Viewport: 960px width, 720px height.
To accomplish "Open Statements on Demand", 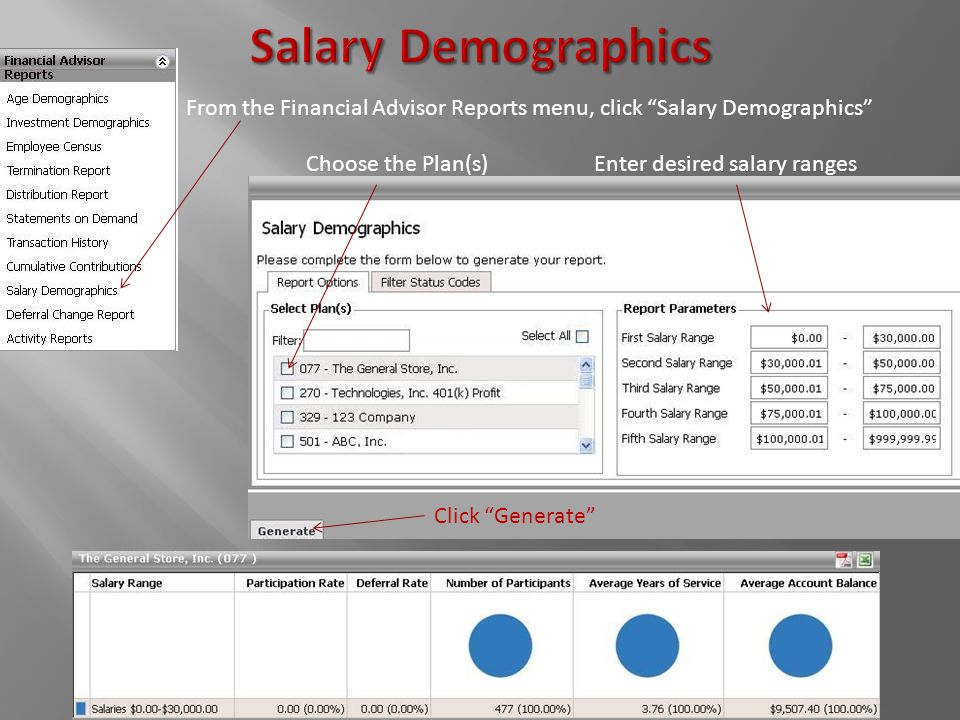I will [72, 219].
